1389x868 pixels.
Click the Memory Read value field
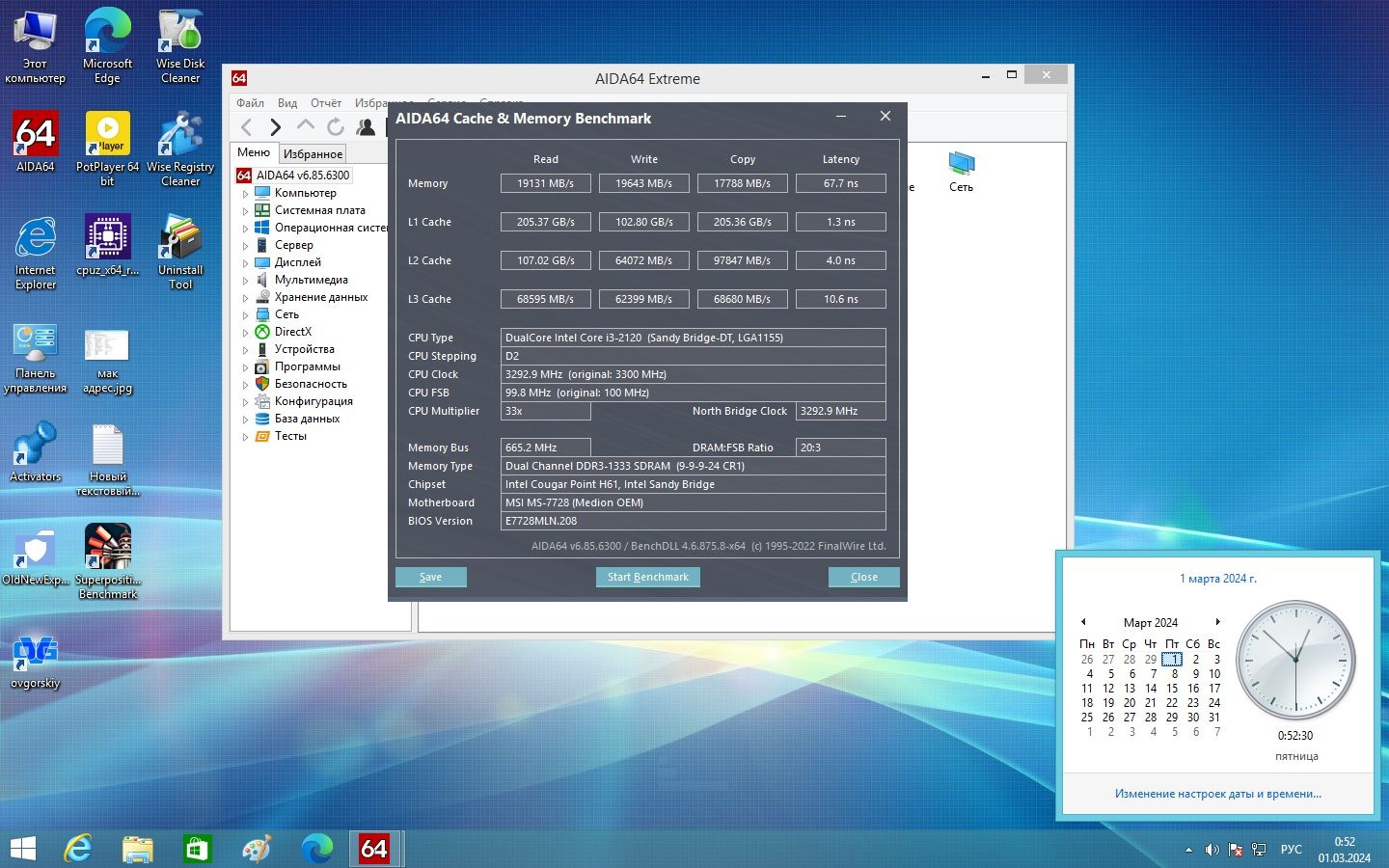pyautogui.click(x=546, y=183)
